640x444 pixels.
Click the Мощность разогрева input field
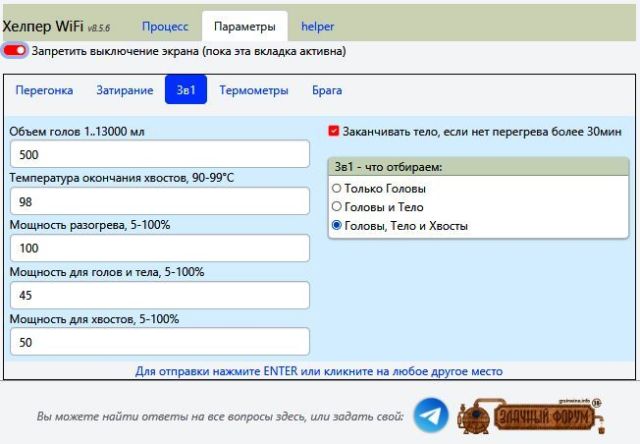(x=160, y=248)
